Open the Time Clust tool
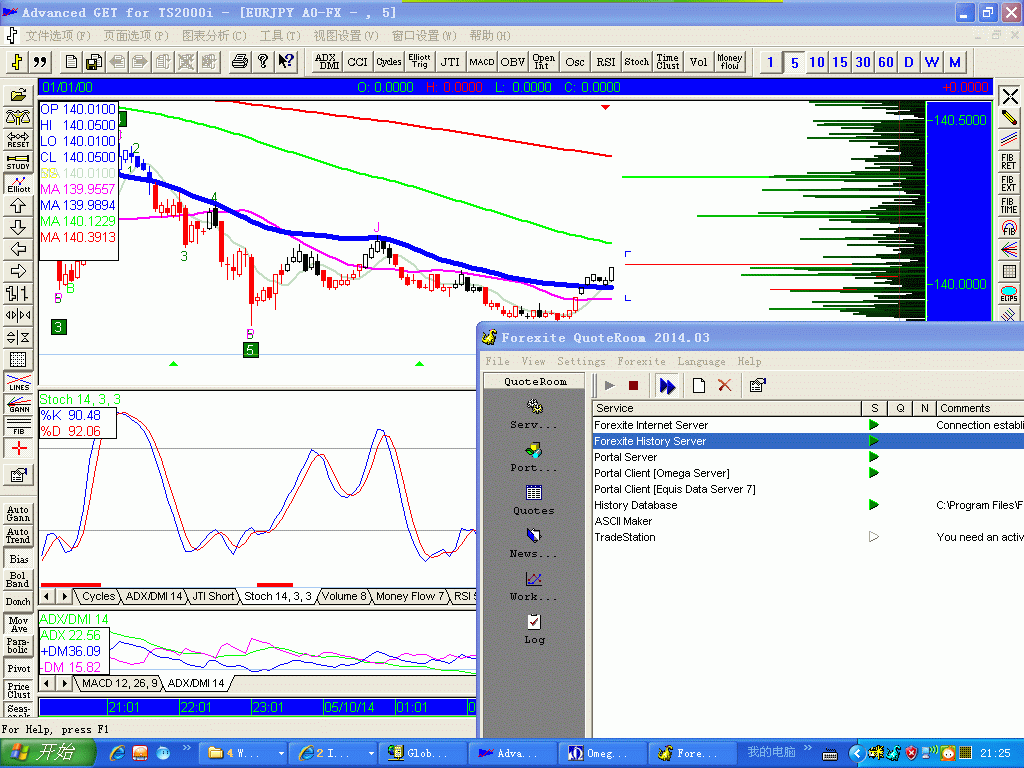 [667, 62]
